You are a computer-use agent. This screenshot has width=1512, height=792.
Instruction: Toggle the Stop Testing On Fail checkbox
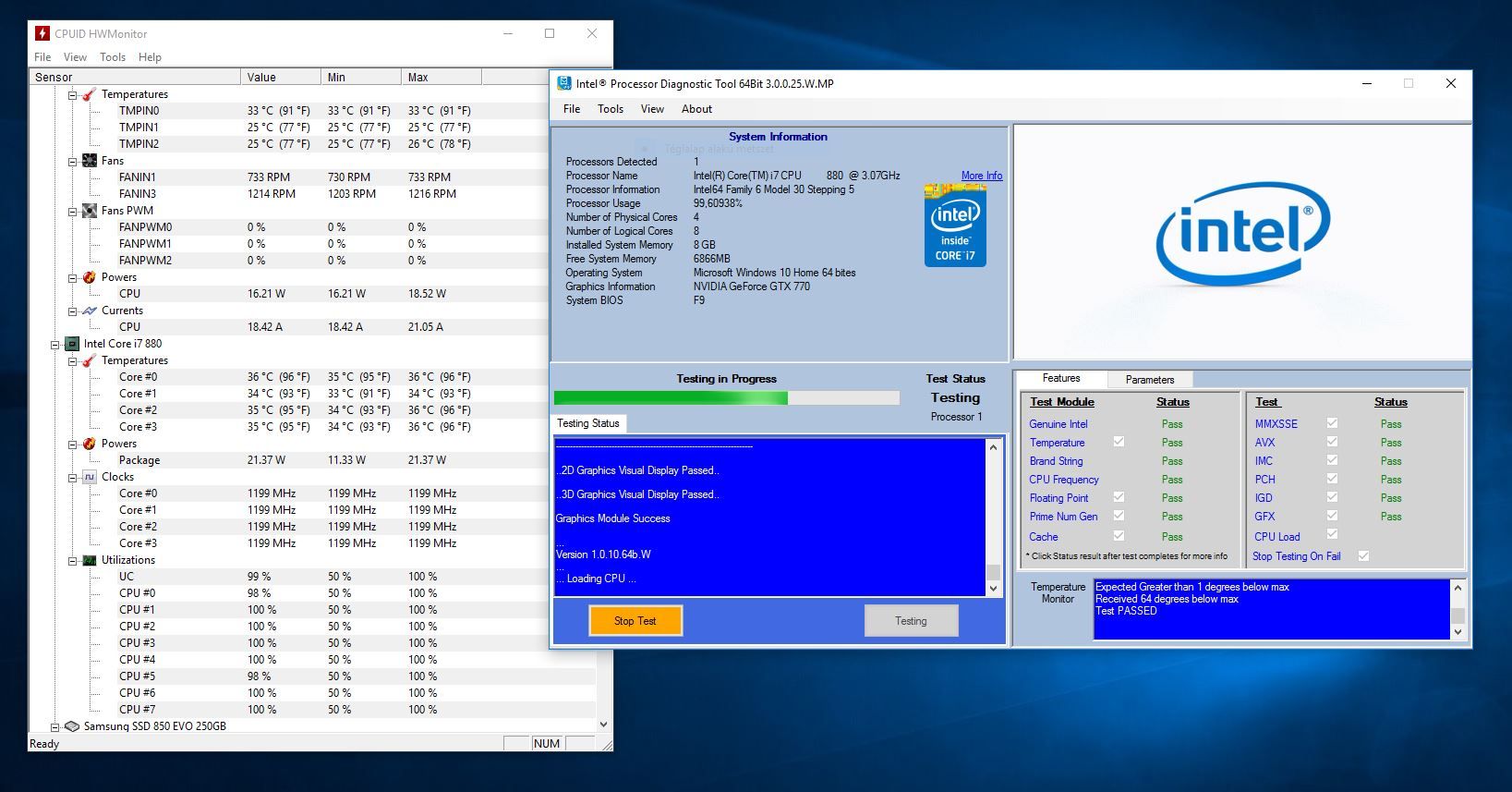point(1363,555)
